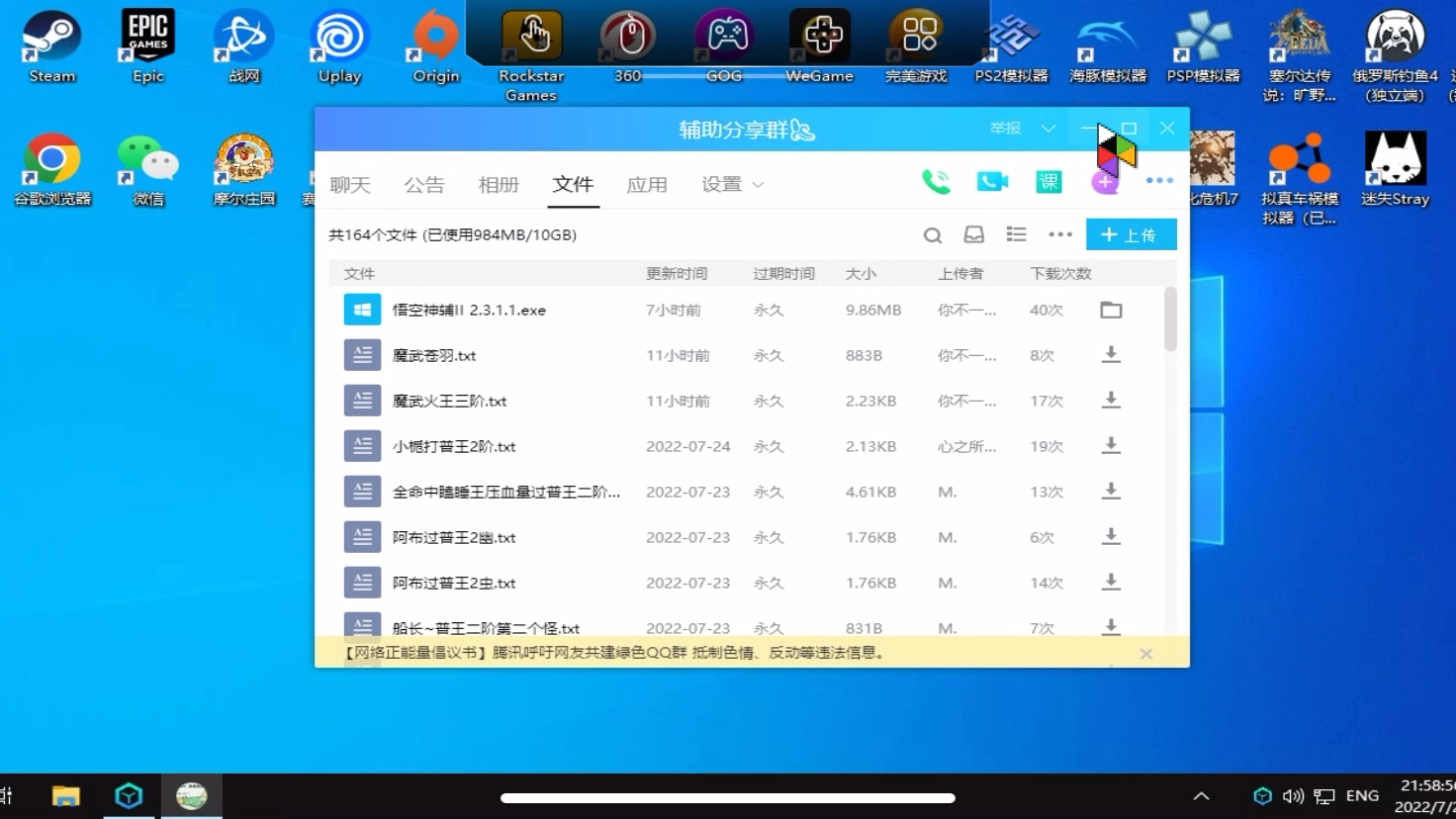Open the Uplay desktop icon
The height and width of the screenshot is (819, 1456).
click(x=339, y=45)
